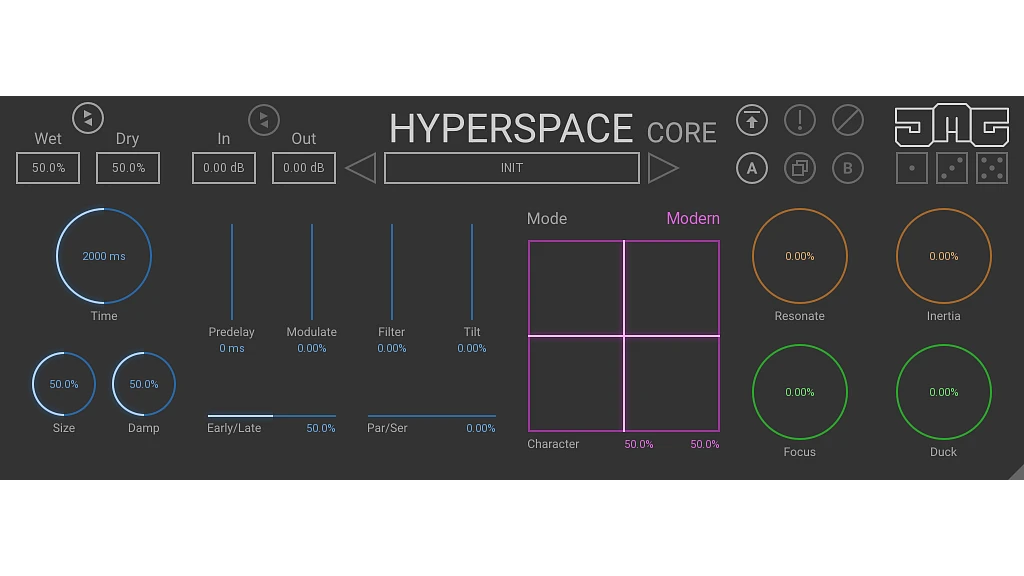Viewport: 1024px width, 576px height.
Task: Click the Predelay 0 ms value
Action: 232,349
